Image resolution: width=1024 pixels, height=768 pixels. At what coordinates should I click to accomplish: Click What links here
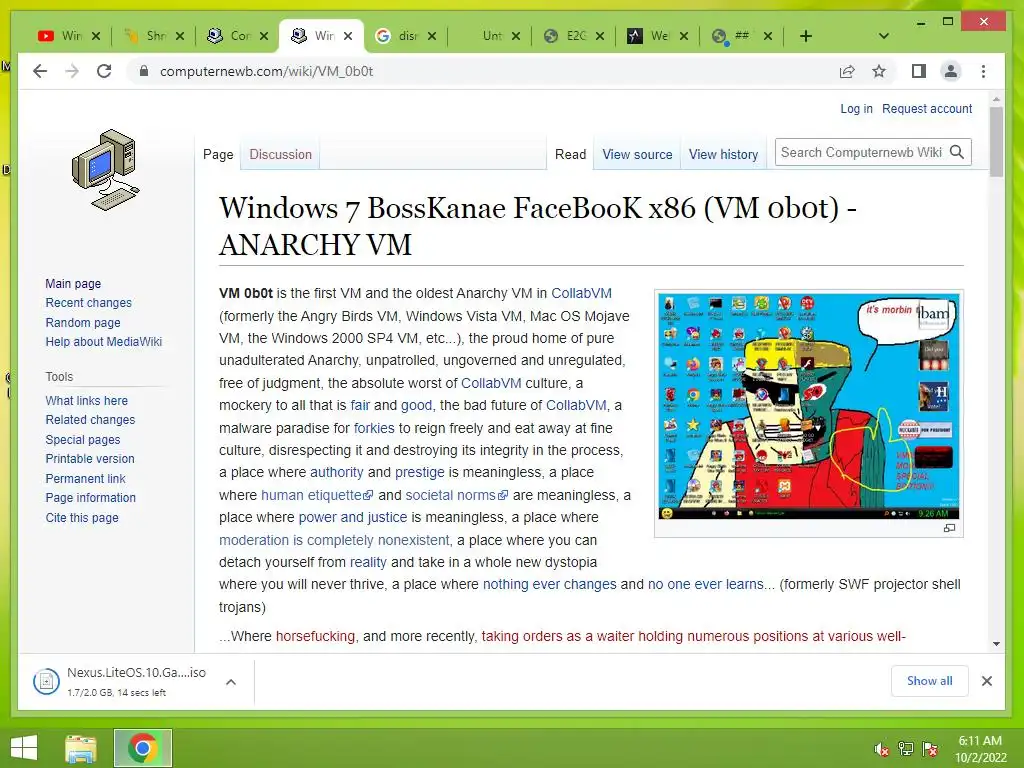(86, 400)
